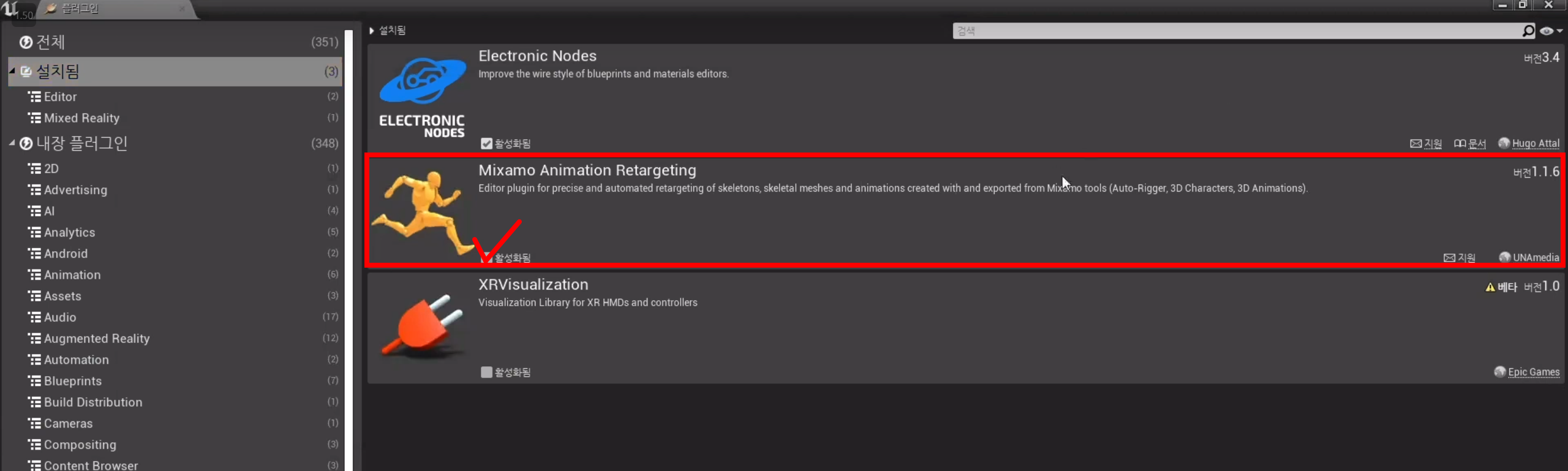Click the envelope icon in Mixamo row

tap(1449, 258)
